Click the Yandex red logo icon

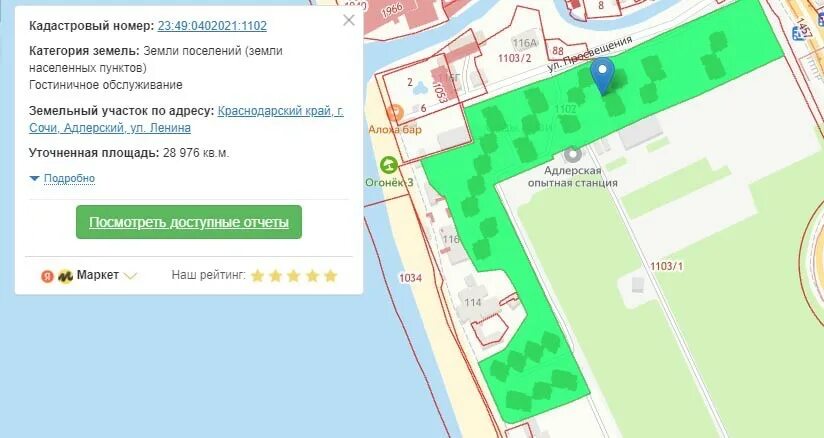pyautogui.click(x=47, y=276)
